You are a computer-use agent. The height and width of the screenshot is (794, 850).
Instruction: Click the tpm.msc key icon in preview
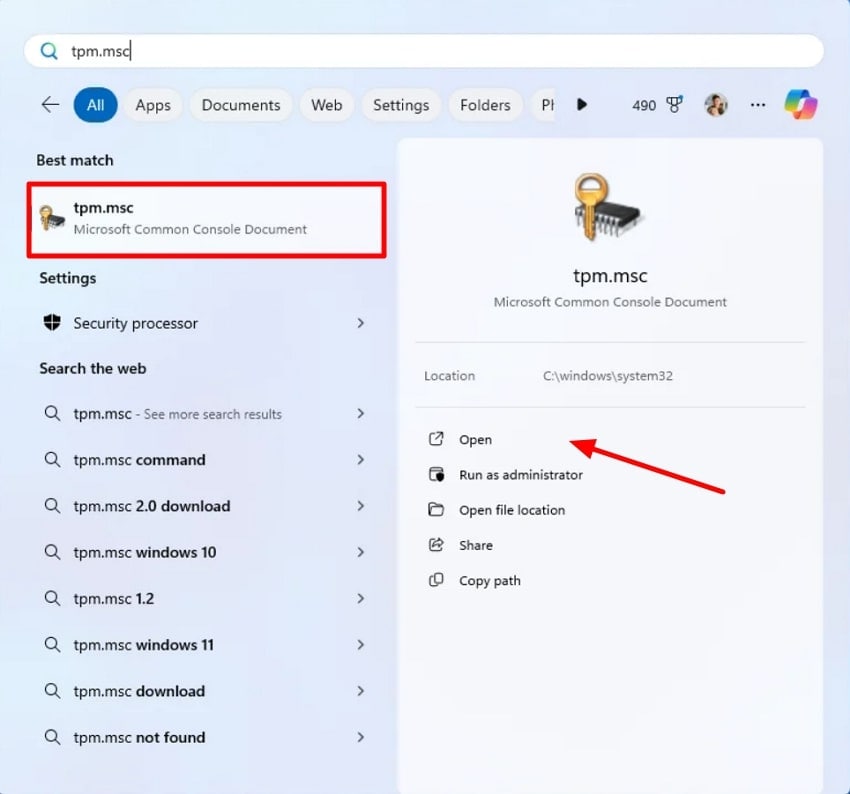click(609, 207)
